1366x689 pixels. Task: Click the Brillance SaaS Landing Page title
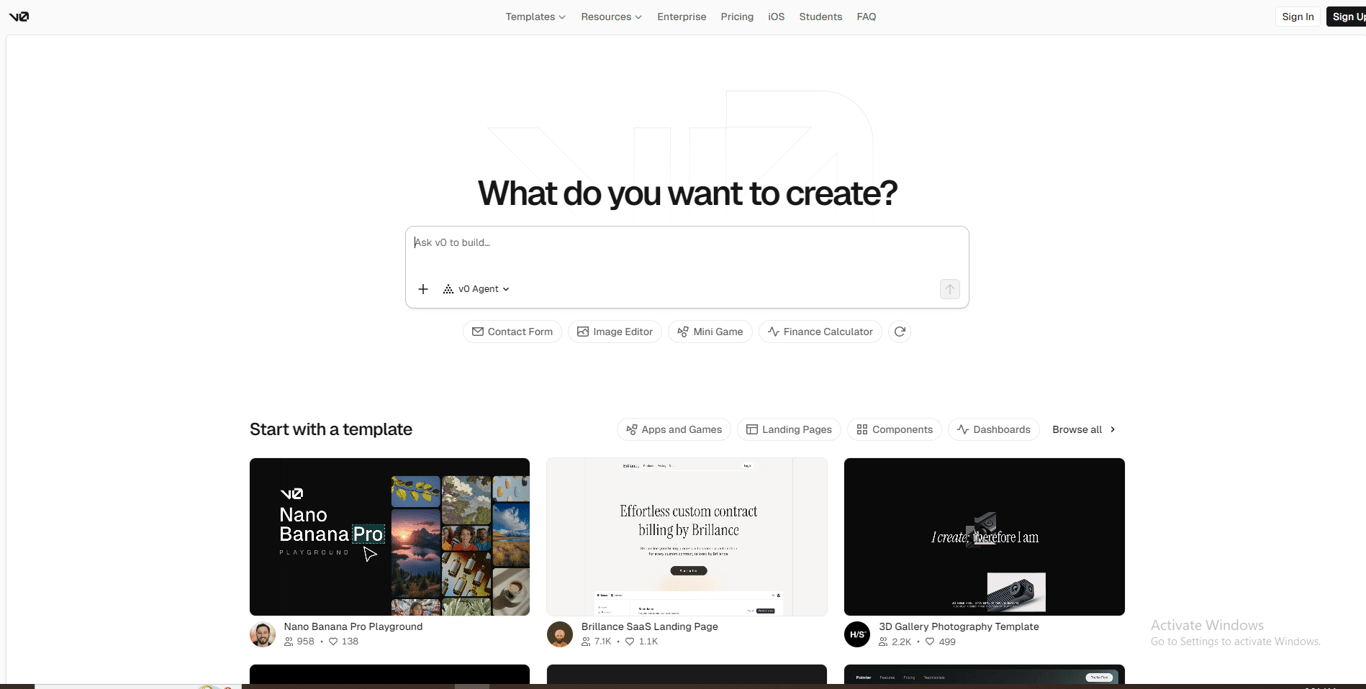650,627
